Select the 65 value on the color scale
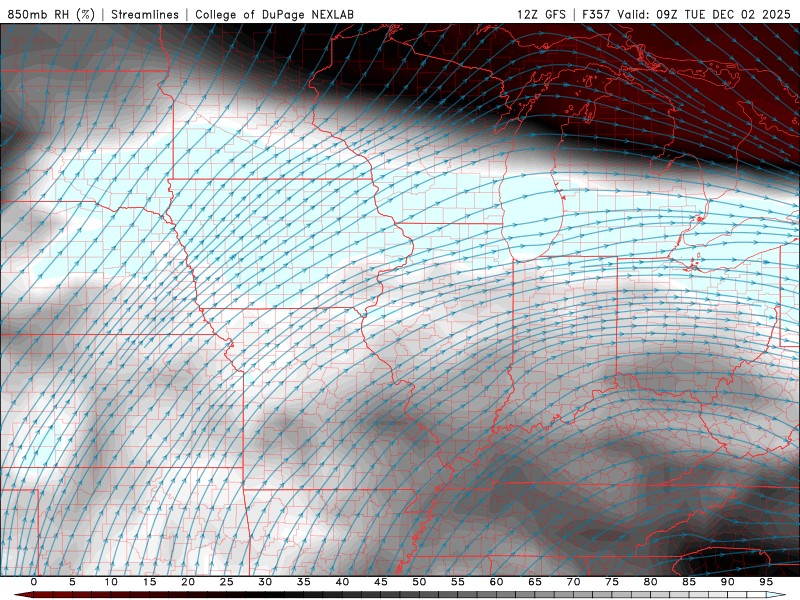 pyautogui.click(x=535, y=582)
